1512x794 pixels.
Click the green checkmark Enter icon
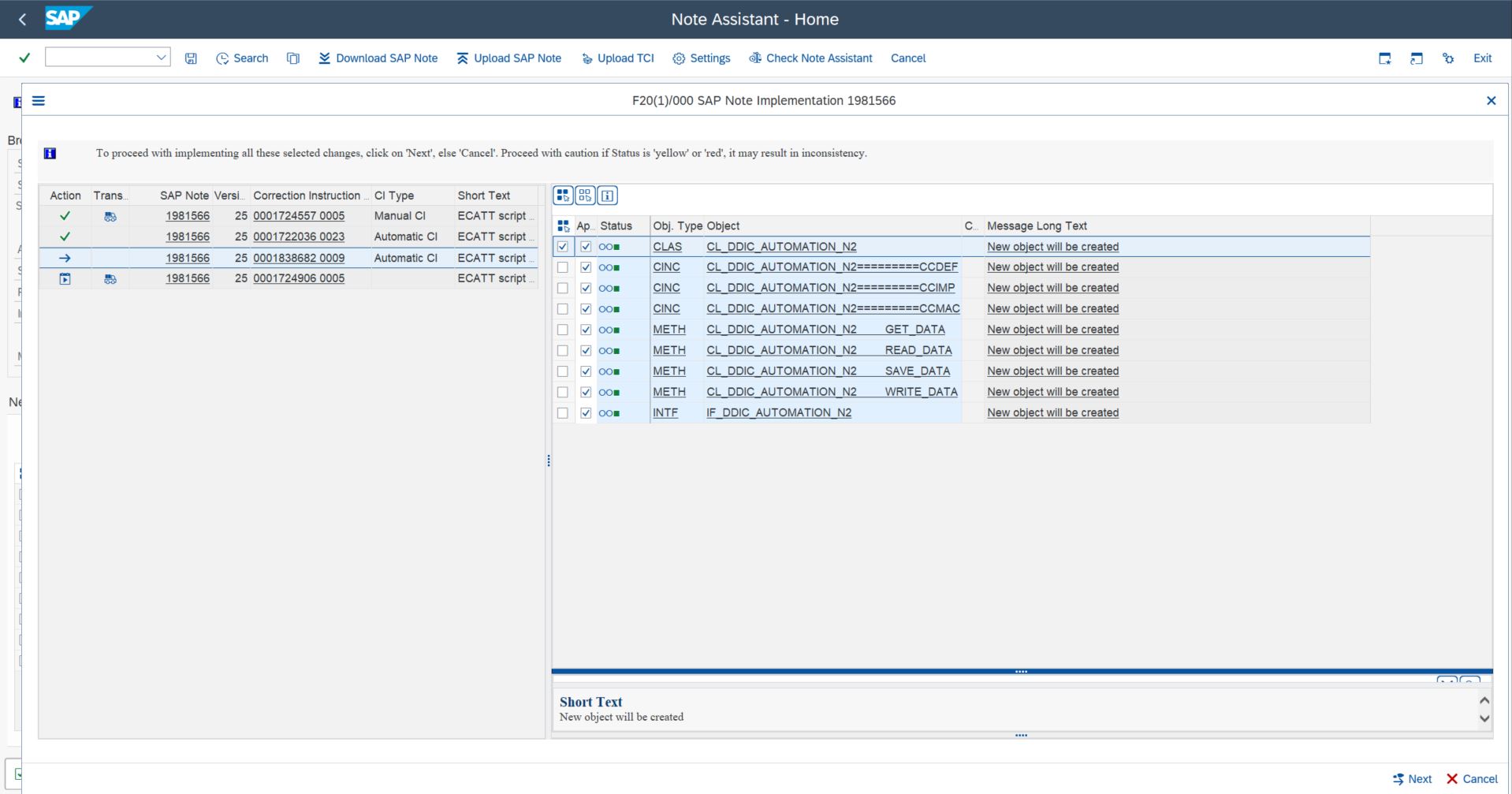[x=24, y=58]
